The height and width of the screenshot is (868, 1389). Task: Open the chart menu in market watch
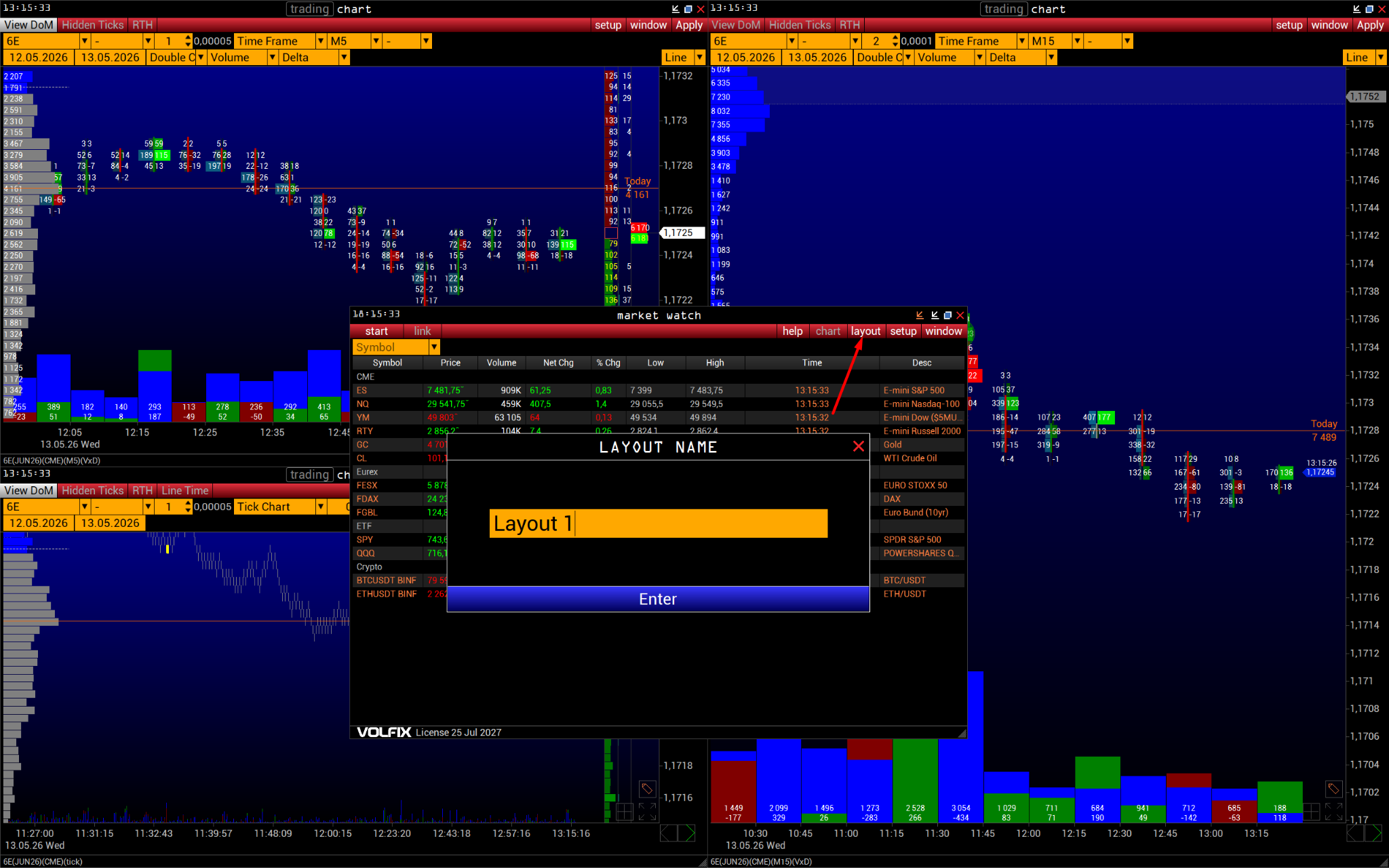point(828,331)
